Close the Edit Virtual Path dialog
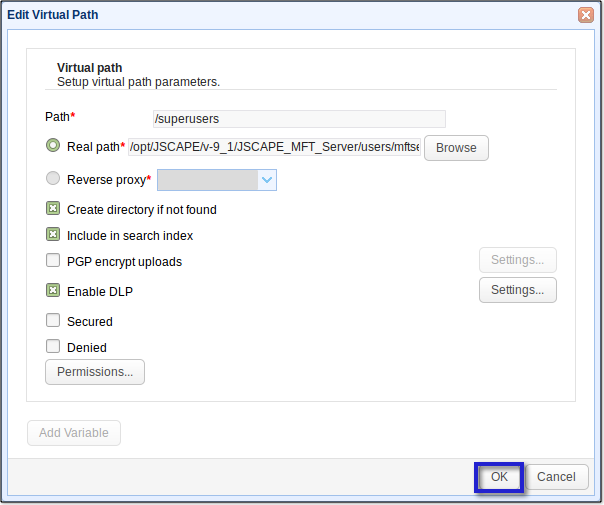This screenshot has height=505, width=604. point(586,15)
